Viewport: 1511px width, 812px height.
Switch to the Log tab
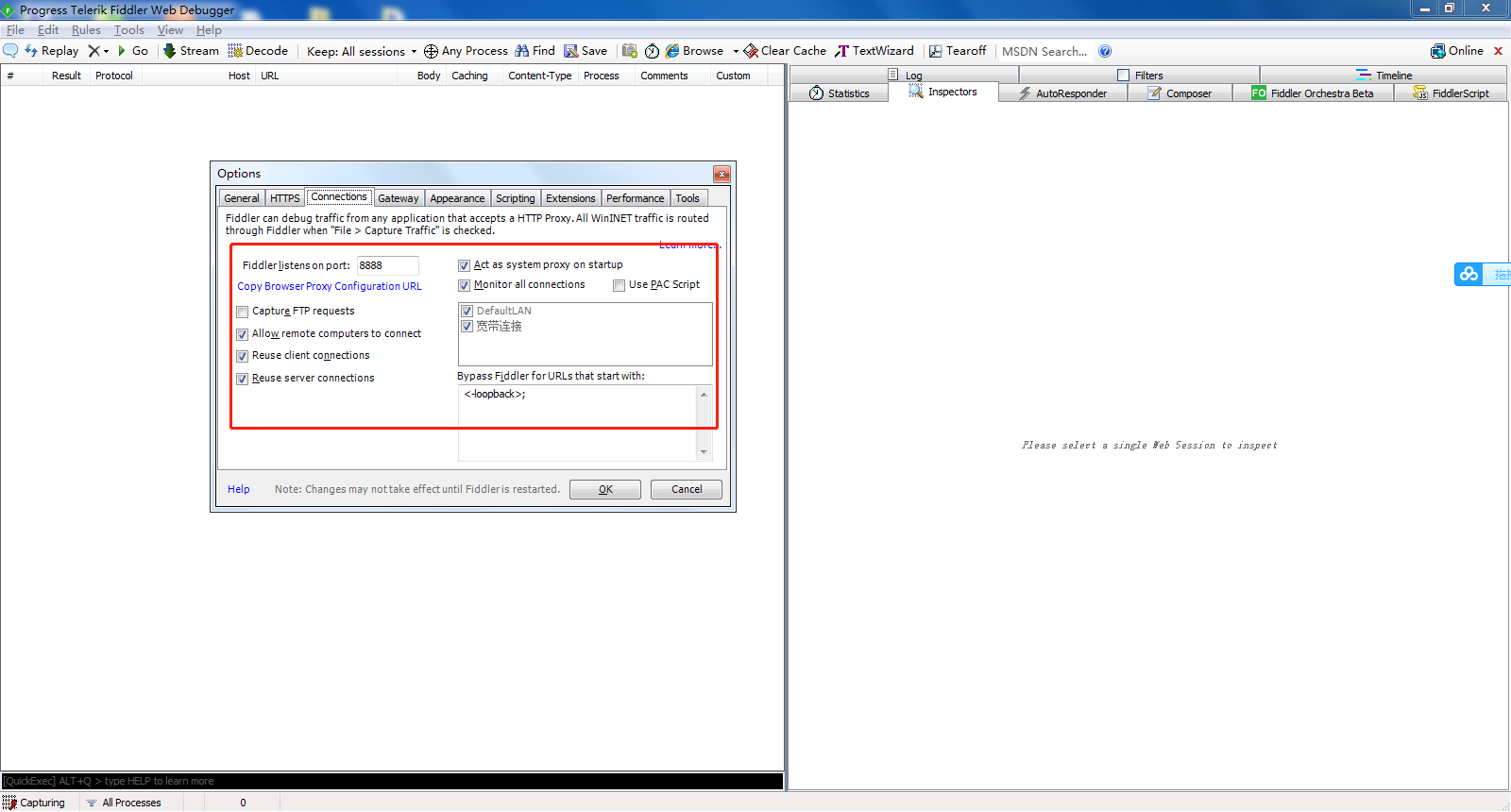click(905, 75)
